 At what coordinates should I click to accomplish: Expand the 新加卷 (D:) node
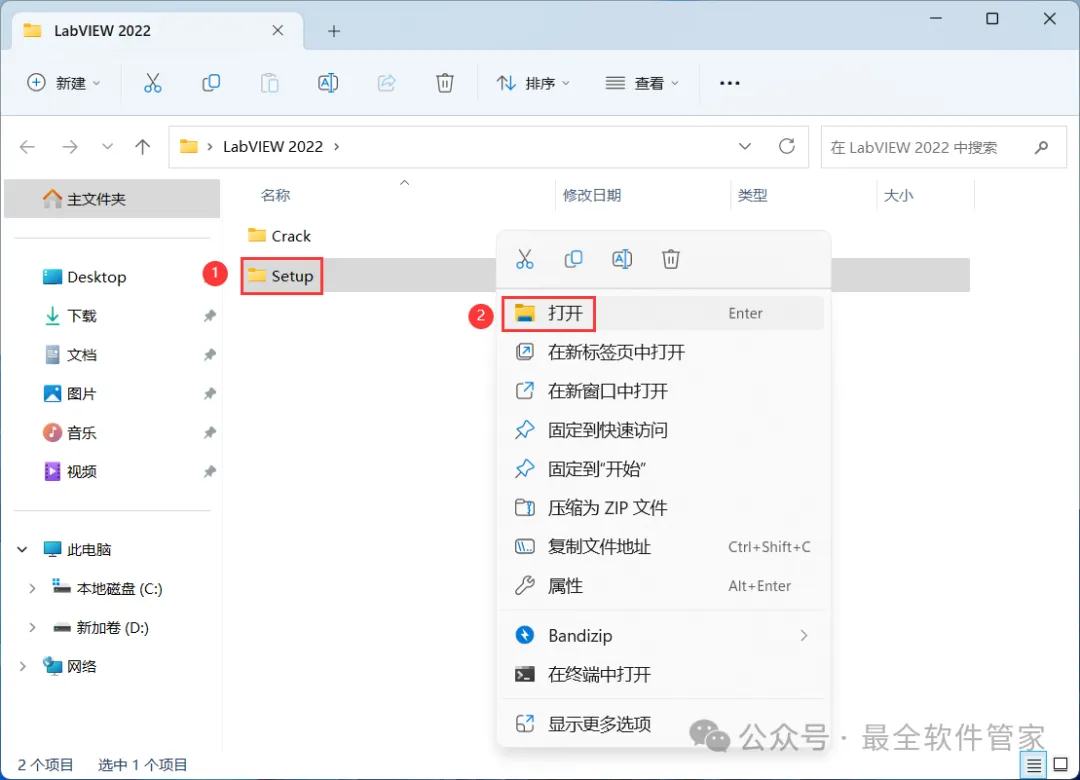tap(32, 627)
